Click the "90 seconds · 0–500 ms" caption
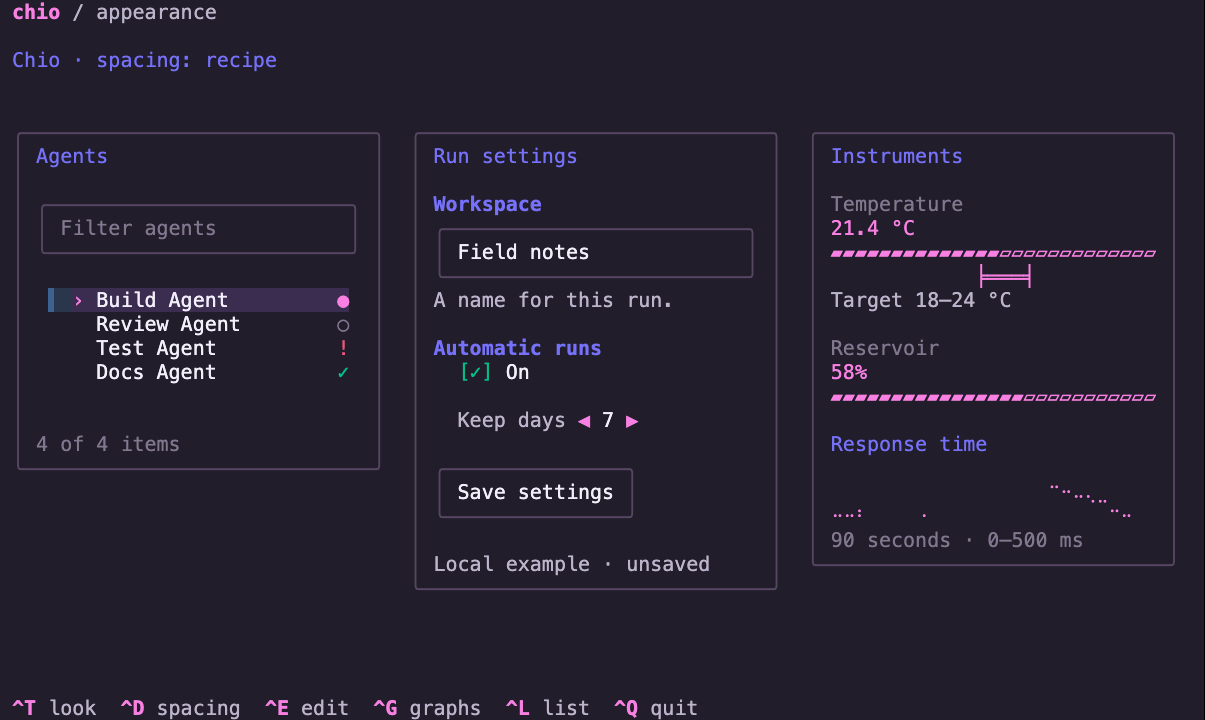 (957, 540)
